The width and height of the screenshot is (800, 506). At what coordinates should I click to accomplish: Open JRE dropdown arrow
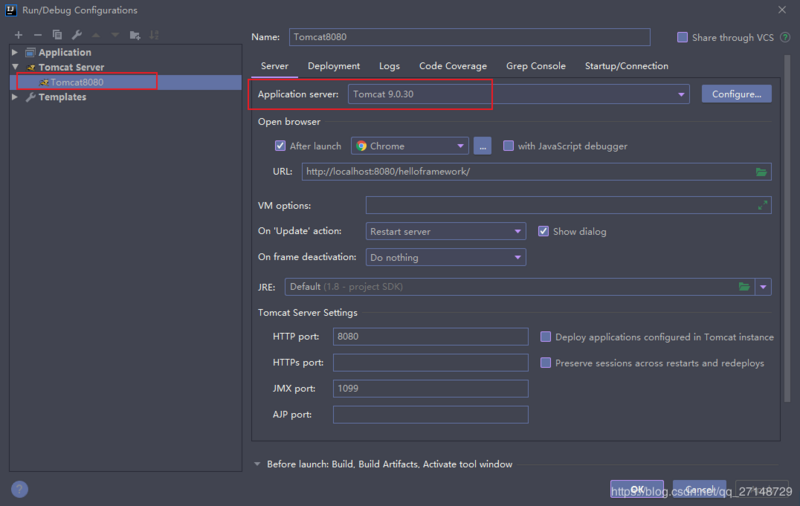coord(763,287)
